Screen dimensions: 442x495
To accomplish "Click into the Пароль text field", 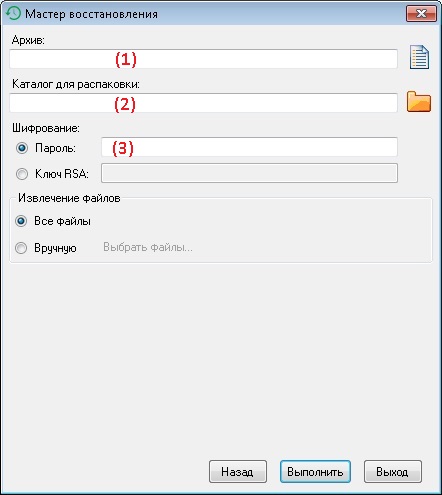I will coord(249,147).
